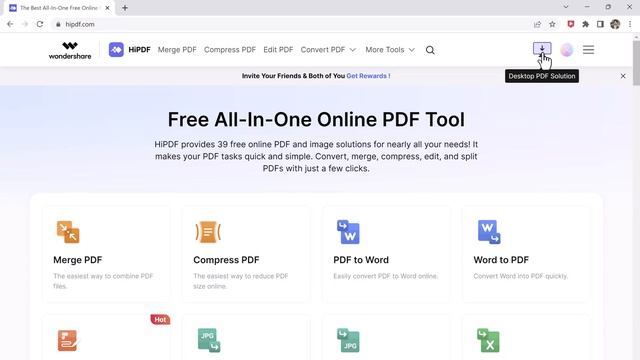Open Edit PDF in navigation bar

tap(278, 50)
